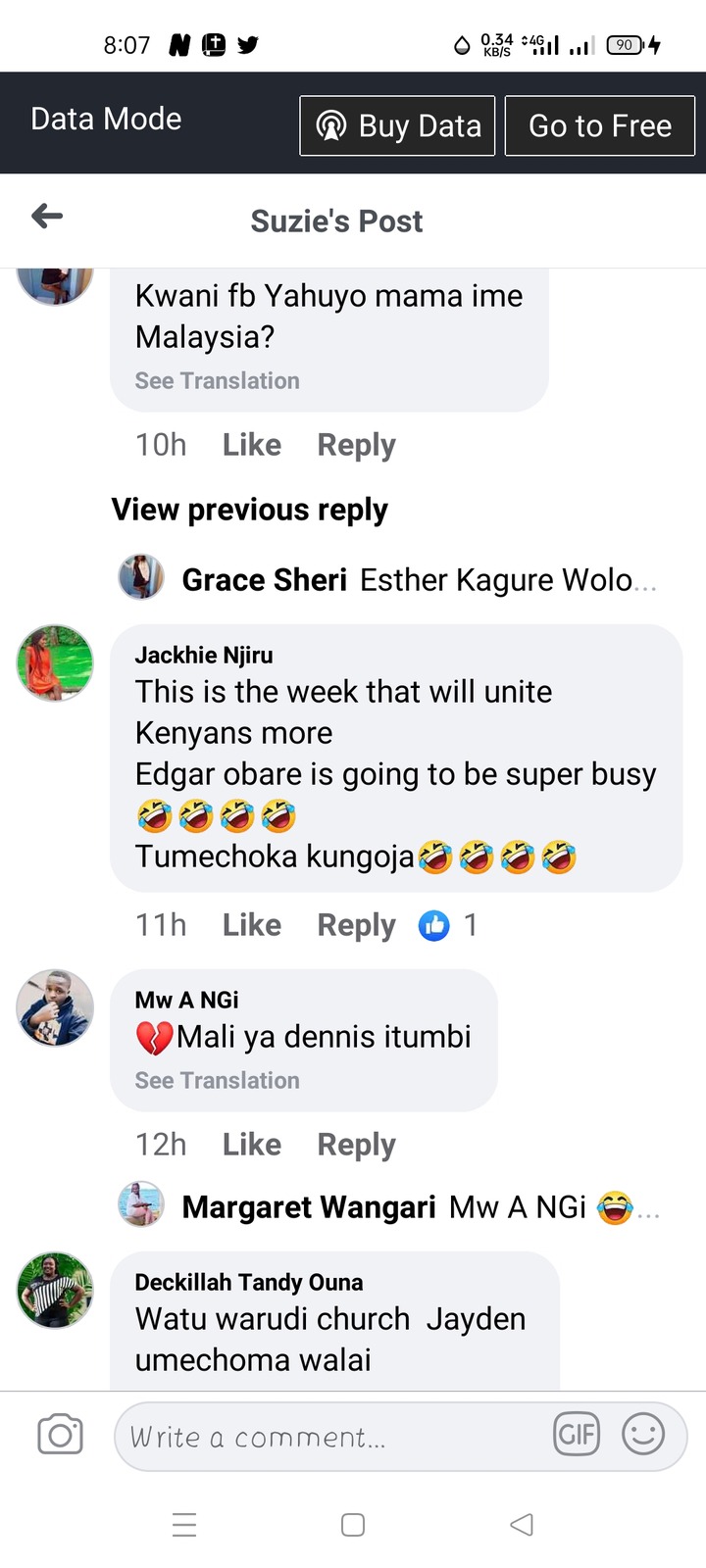The width and height of the screenshot is (706, 1568).
Task: Open the camera icon to attach photo
Action: (60, 1436)
